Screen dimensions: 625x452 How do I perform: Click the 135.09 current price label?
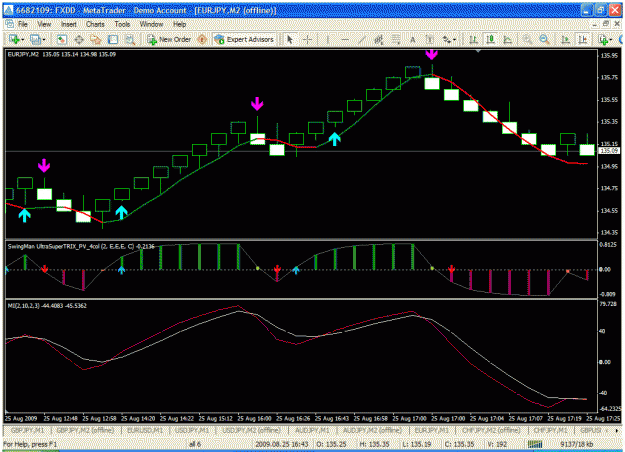[x=609, y=151]
